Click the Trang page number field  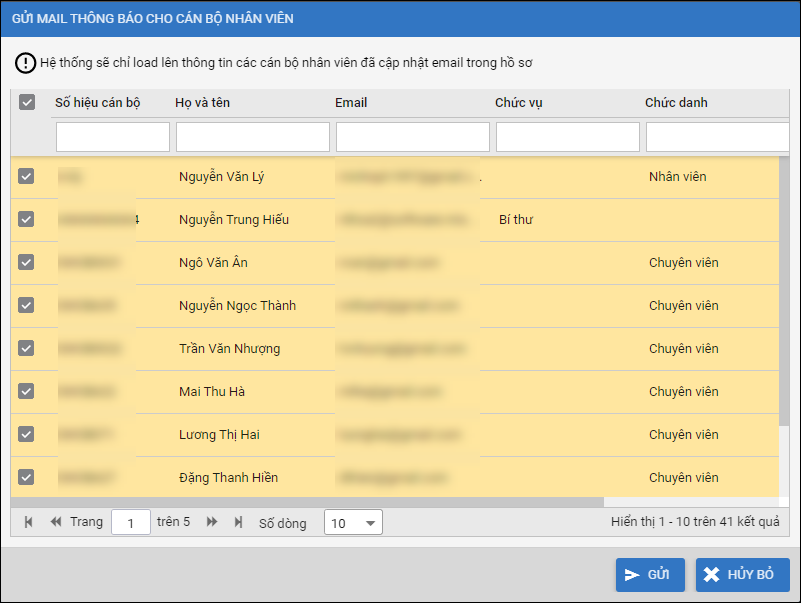coord(131,523)
